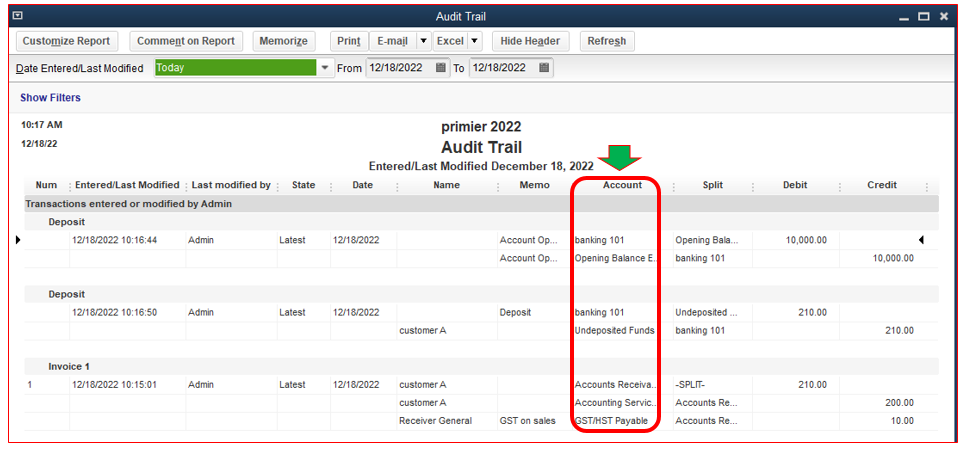This screenshot has height=451, width=973.
Task: Open the window system menu icon
Action: (x=18, y=16)
